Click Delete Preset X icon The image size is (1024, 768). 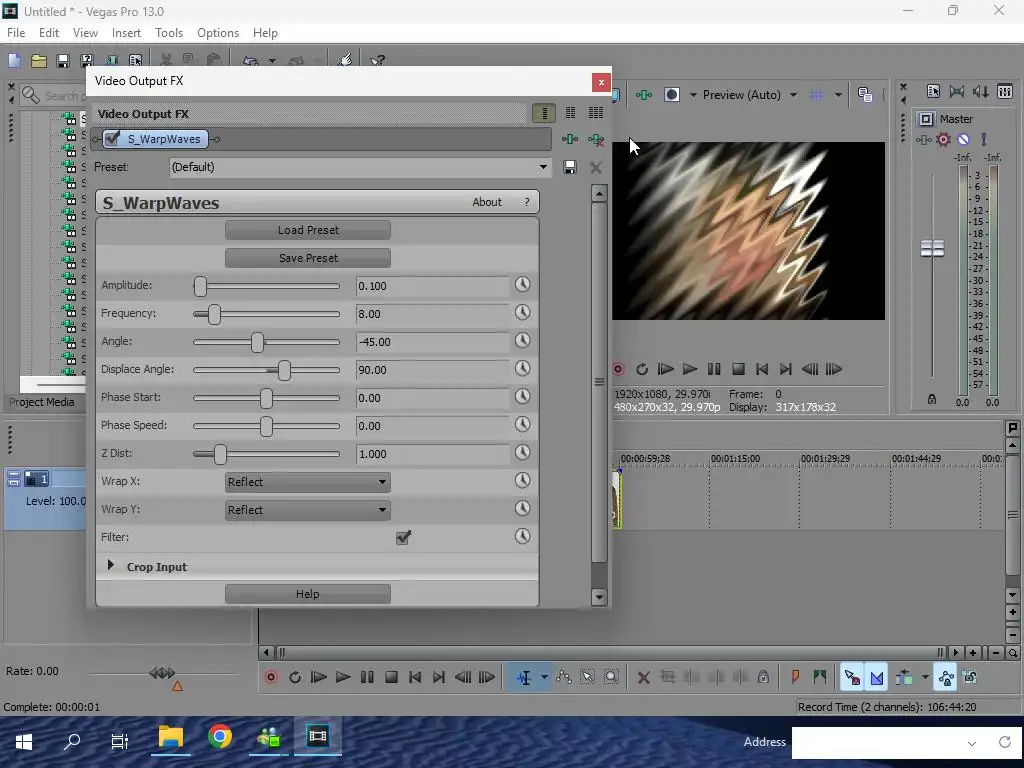596,168
